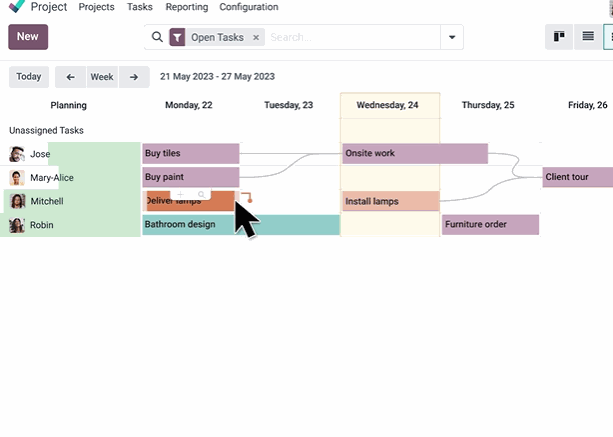
Task: Select the teal Bathroom design task bar
Action: click(240, 225)
